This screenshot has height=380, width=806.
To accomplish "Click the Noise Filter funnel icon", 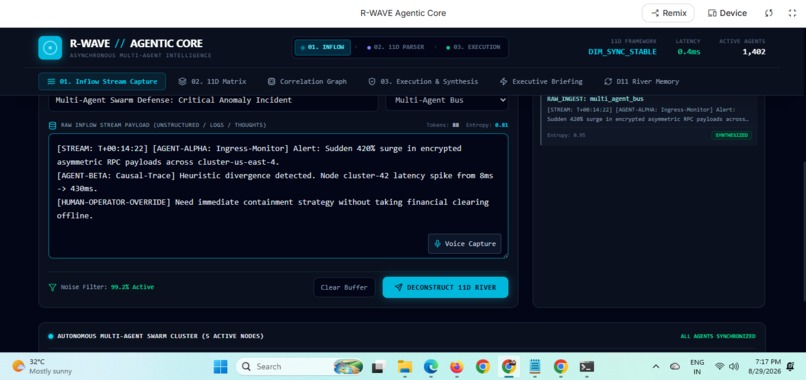I will pos(52,287).
